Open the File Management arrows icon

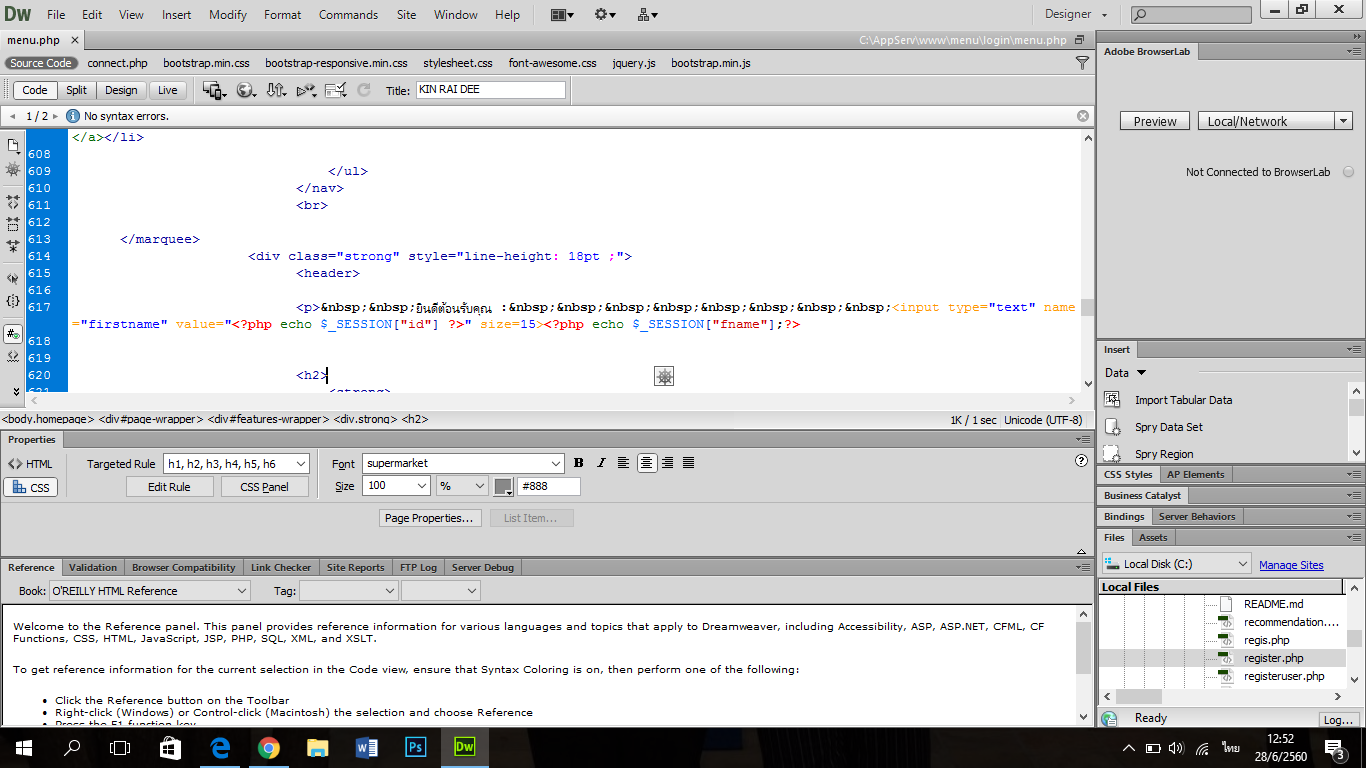[276, 90]
